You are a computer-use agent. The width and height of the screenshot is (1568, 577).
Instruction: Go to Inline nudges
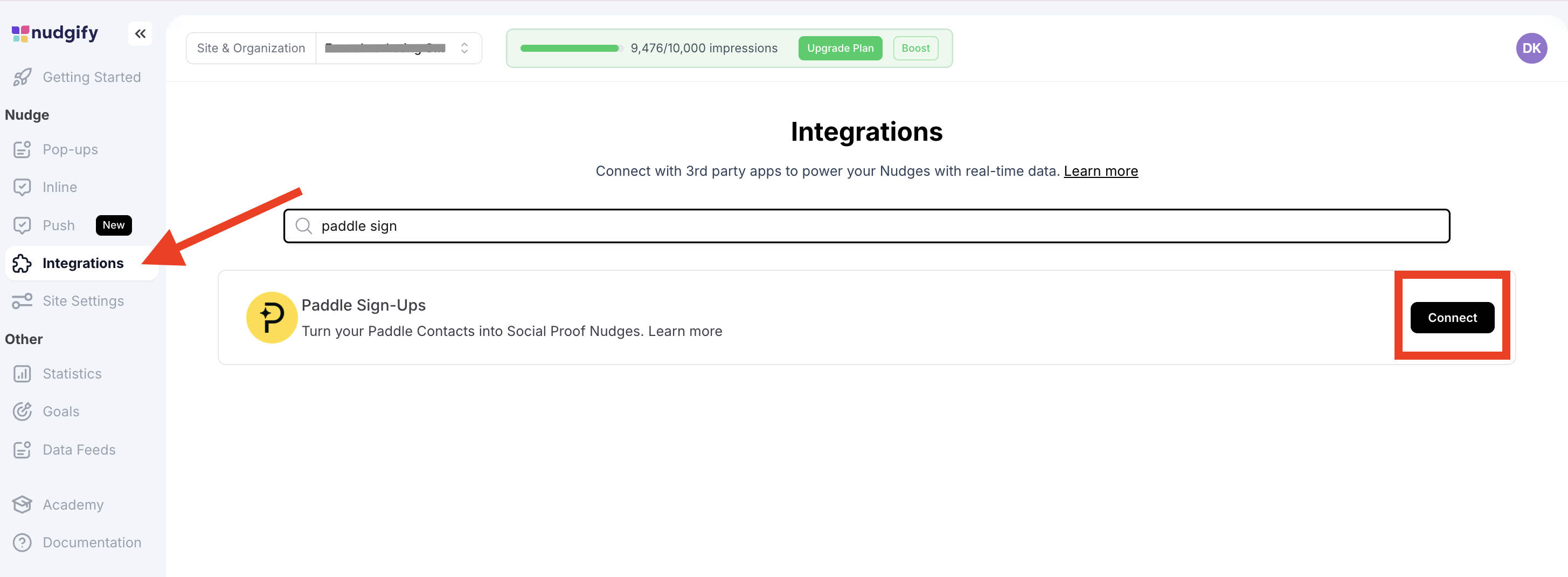tap(60, 187)
